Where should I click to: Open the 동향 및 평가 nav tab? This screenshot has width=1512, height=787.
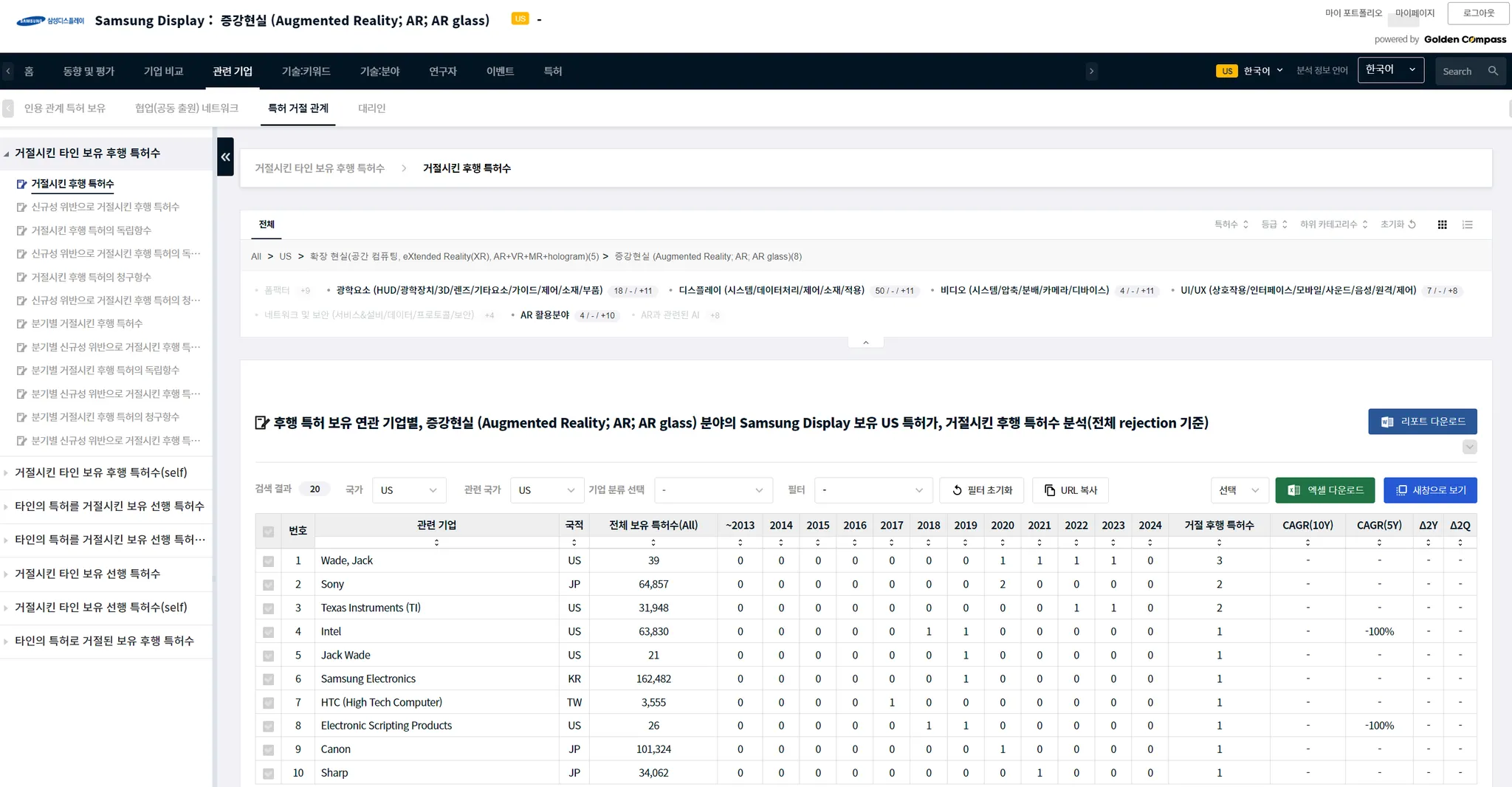(89, 71)
